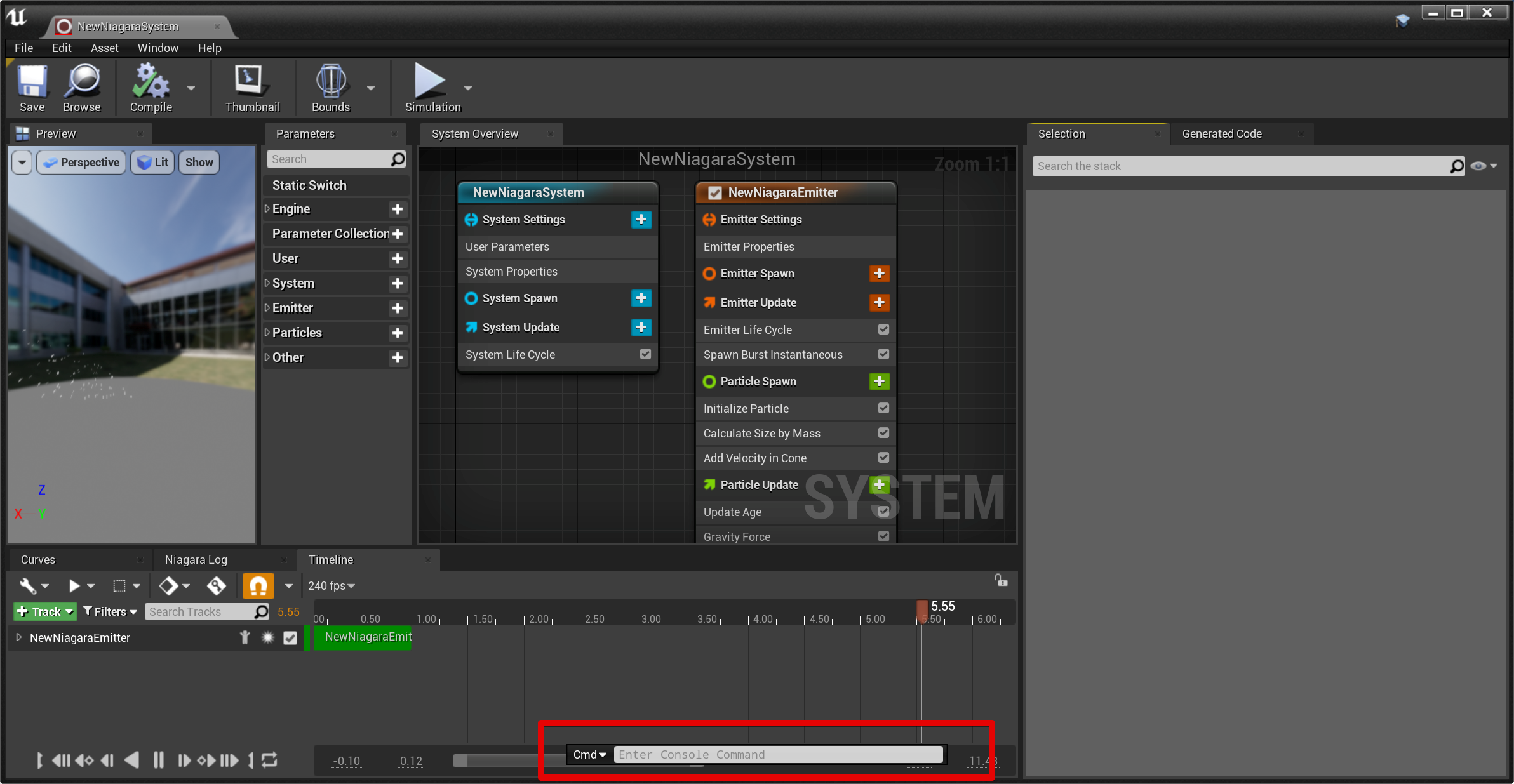Switch to the Generated Code tab

pos(1221,134)
